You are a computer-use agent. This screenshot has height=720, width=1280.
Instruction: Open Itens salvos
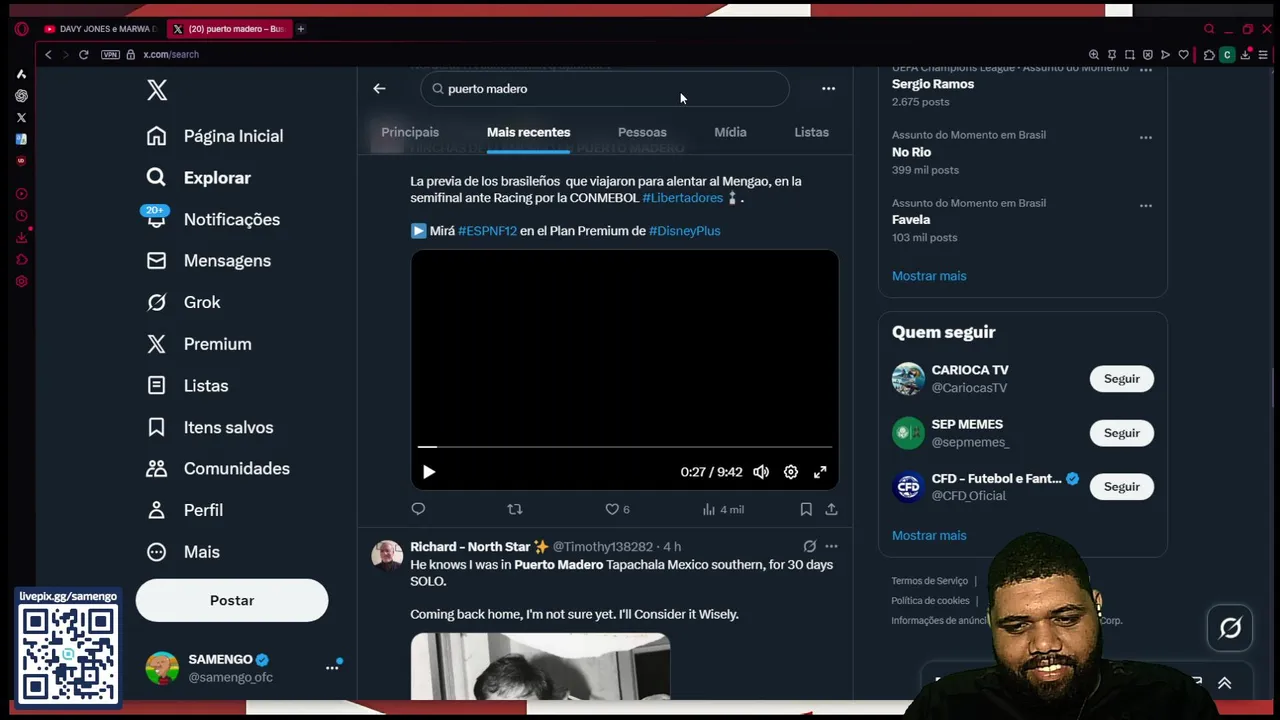click(x=210, y=427)
